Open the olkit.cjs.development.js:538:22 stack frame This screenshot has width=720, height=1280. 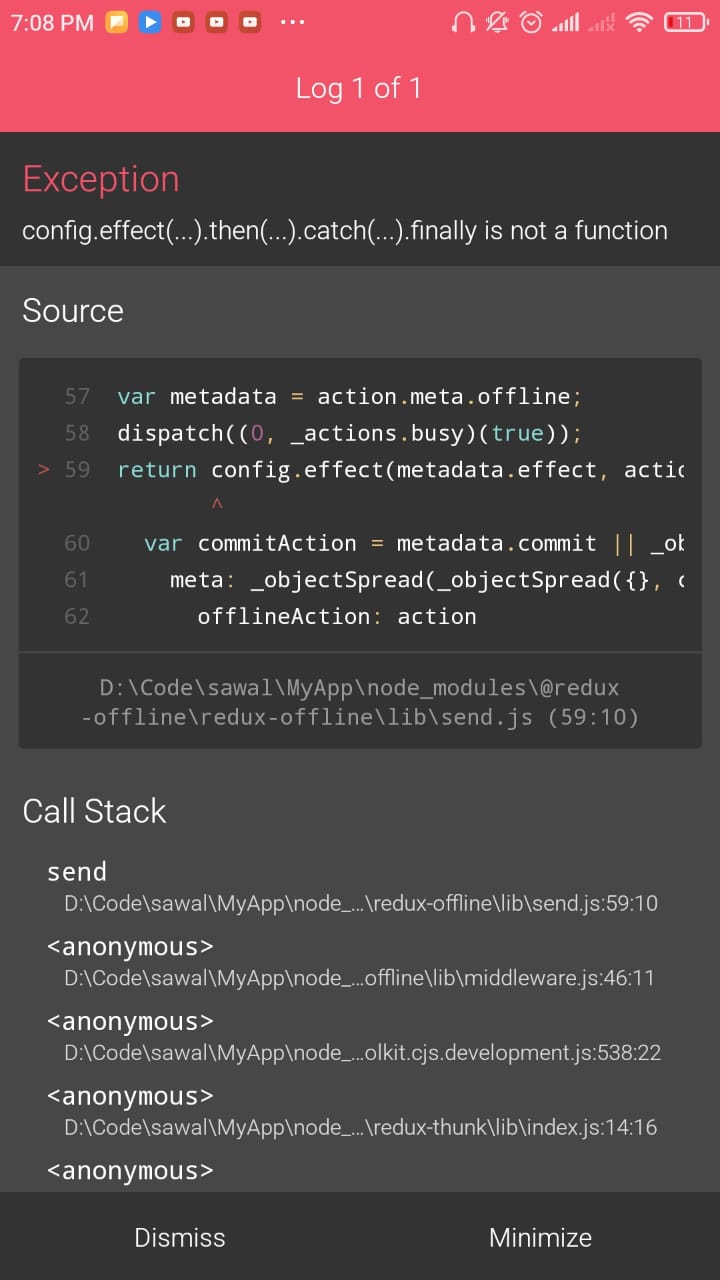coord(362,1052)
